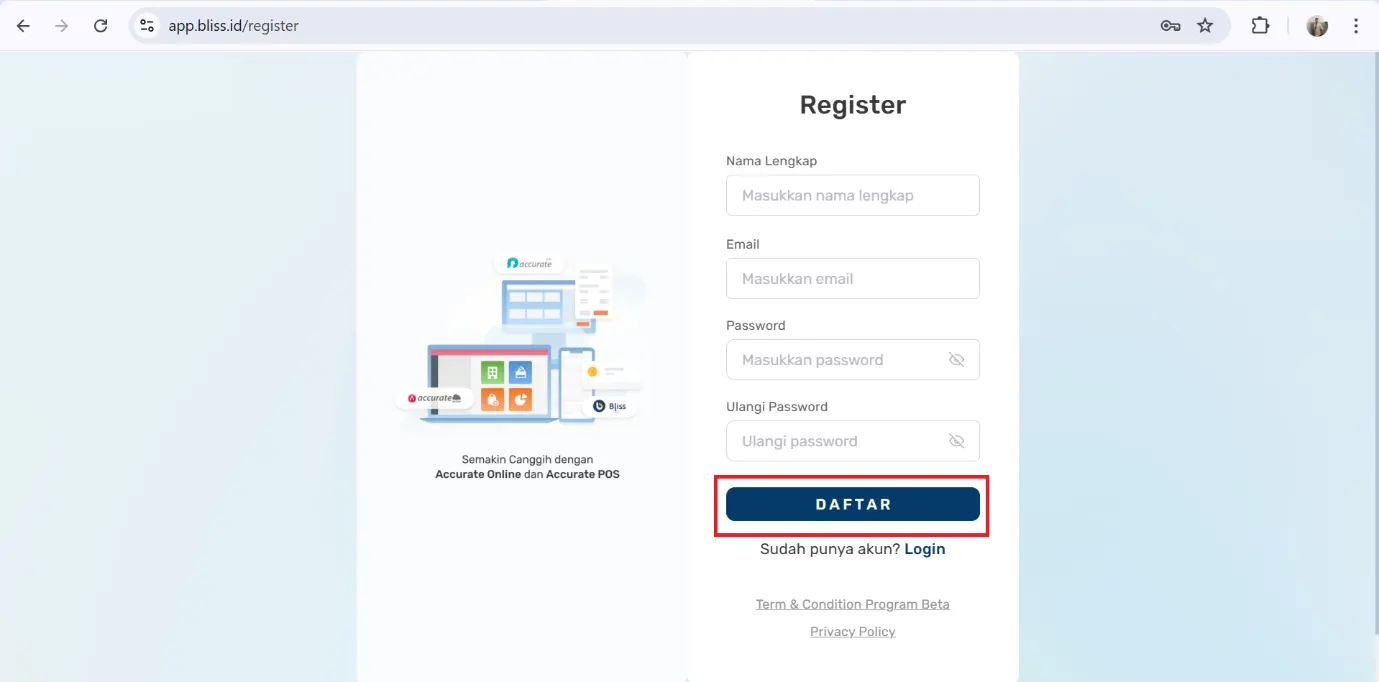
Task: Open Term & Condition Program Beta link
Action: pyautogui.click(x=852, y=604)
